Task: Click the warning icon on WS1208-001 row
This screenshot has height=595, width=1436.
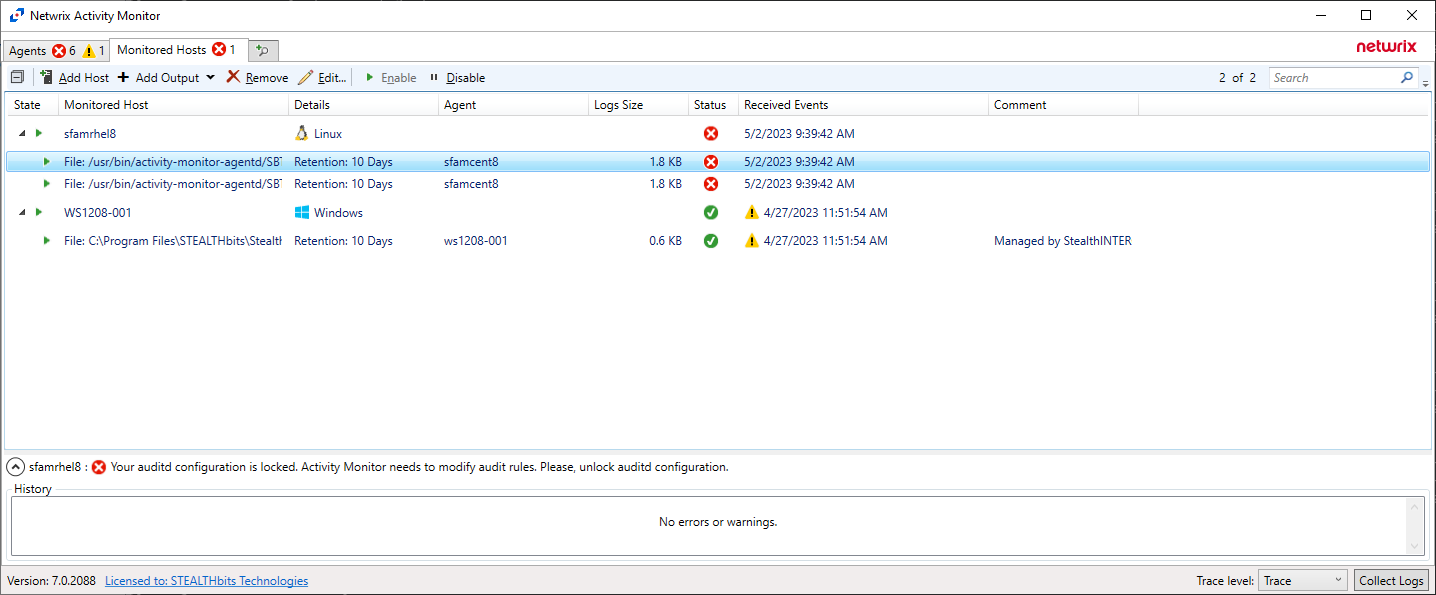Action: (752, 212)
